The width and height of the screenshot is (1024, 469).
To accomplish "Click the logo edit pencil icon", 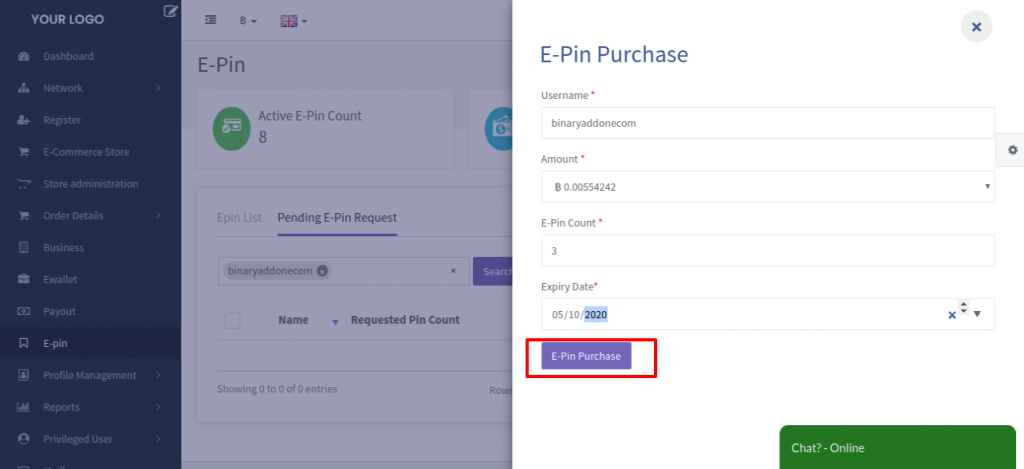I will (170, 10).
